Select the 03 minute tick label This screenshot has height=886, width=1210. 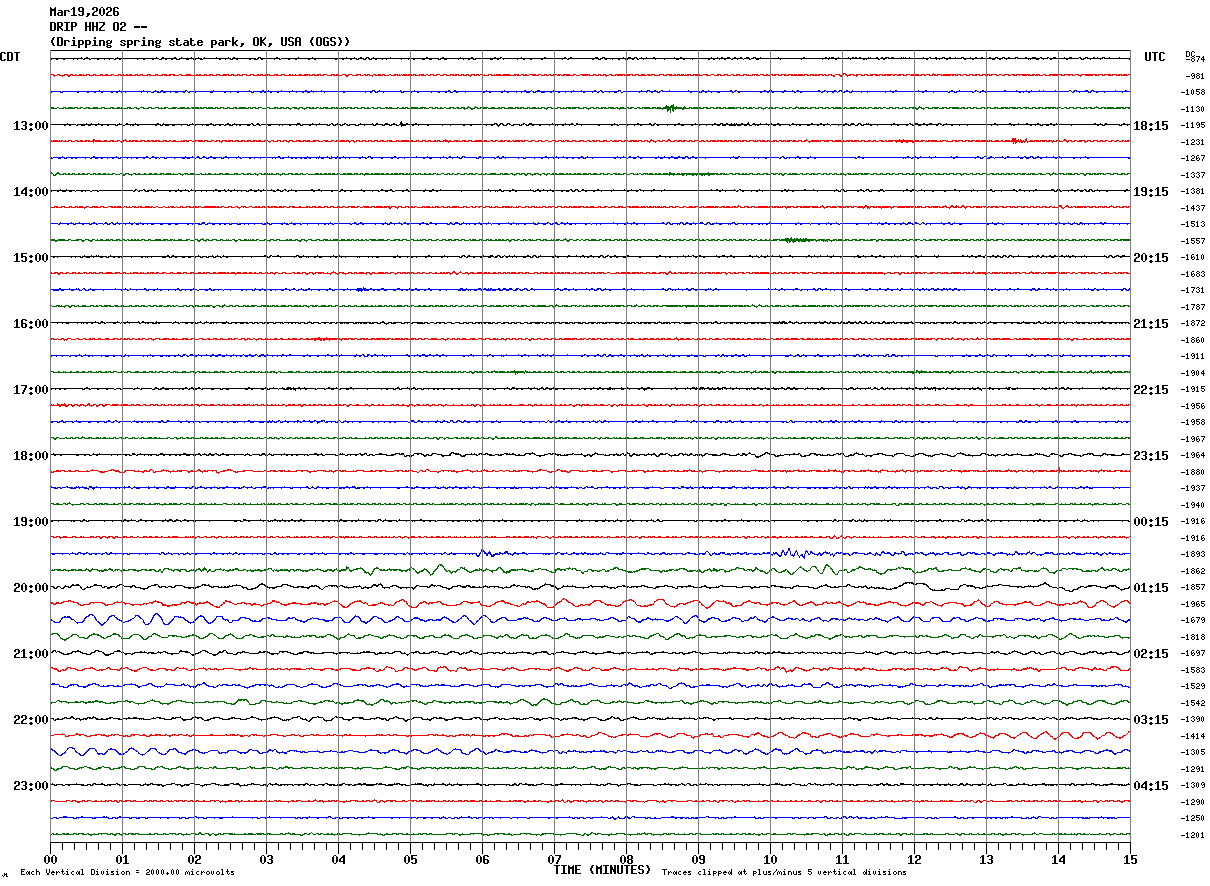click(x=266, y=859)
